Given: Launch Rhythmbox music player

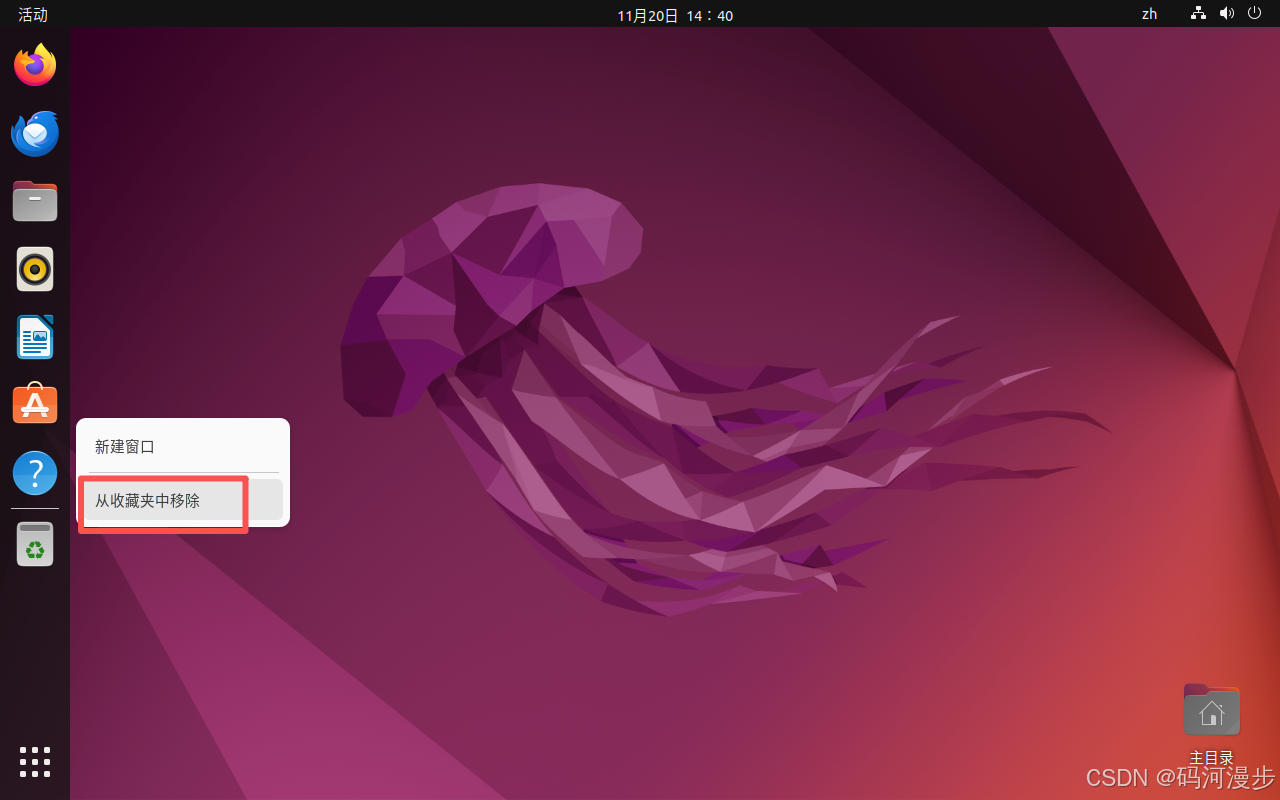Looking at the screenshot, I should [x=35, y=269].
